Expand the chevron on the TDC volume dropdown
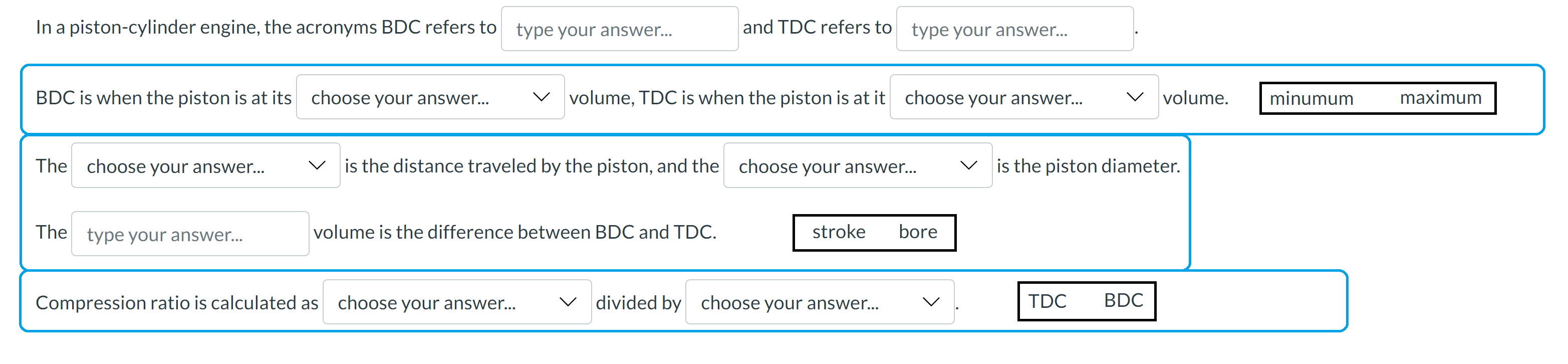 (x=1133, y=97)
